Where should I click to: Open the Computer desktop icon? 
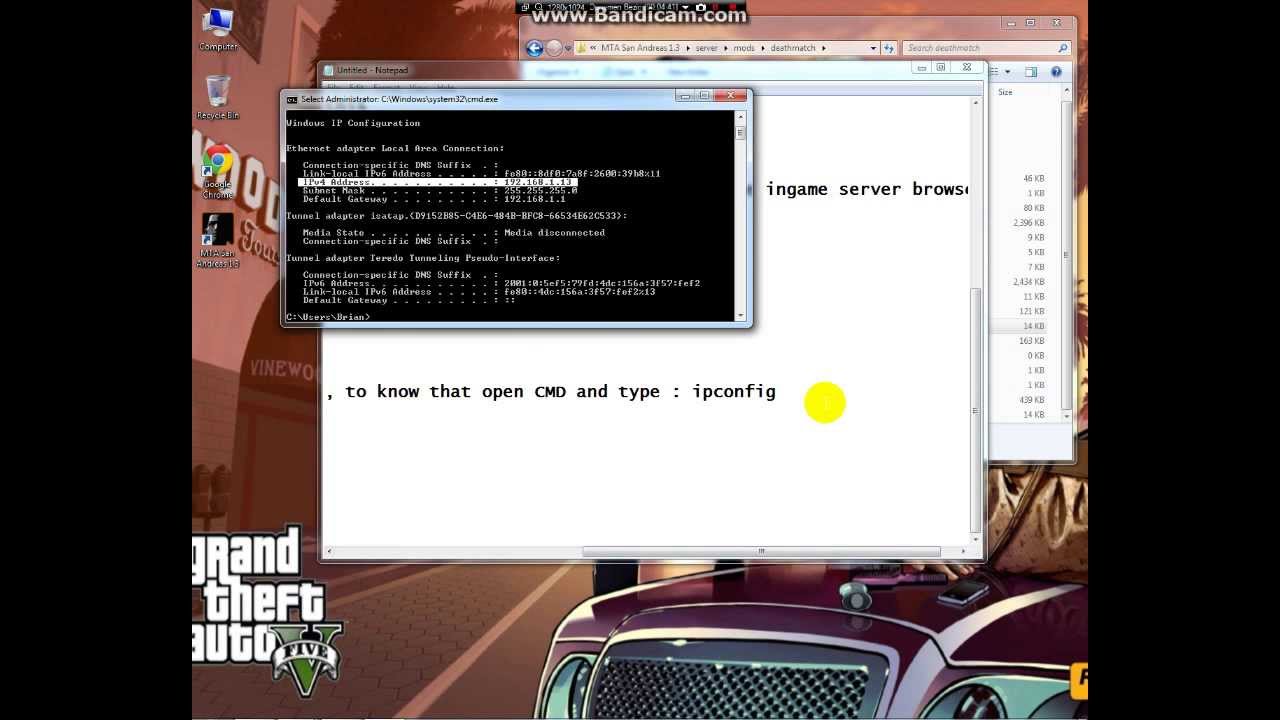click(x=218, y=28)
